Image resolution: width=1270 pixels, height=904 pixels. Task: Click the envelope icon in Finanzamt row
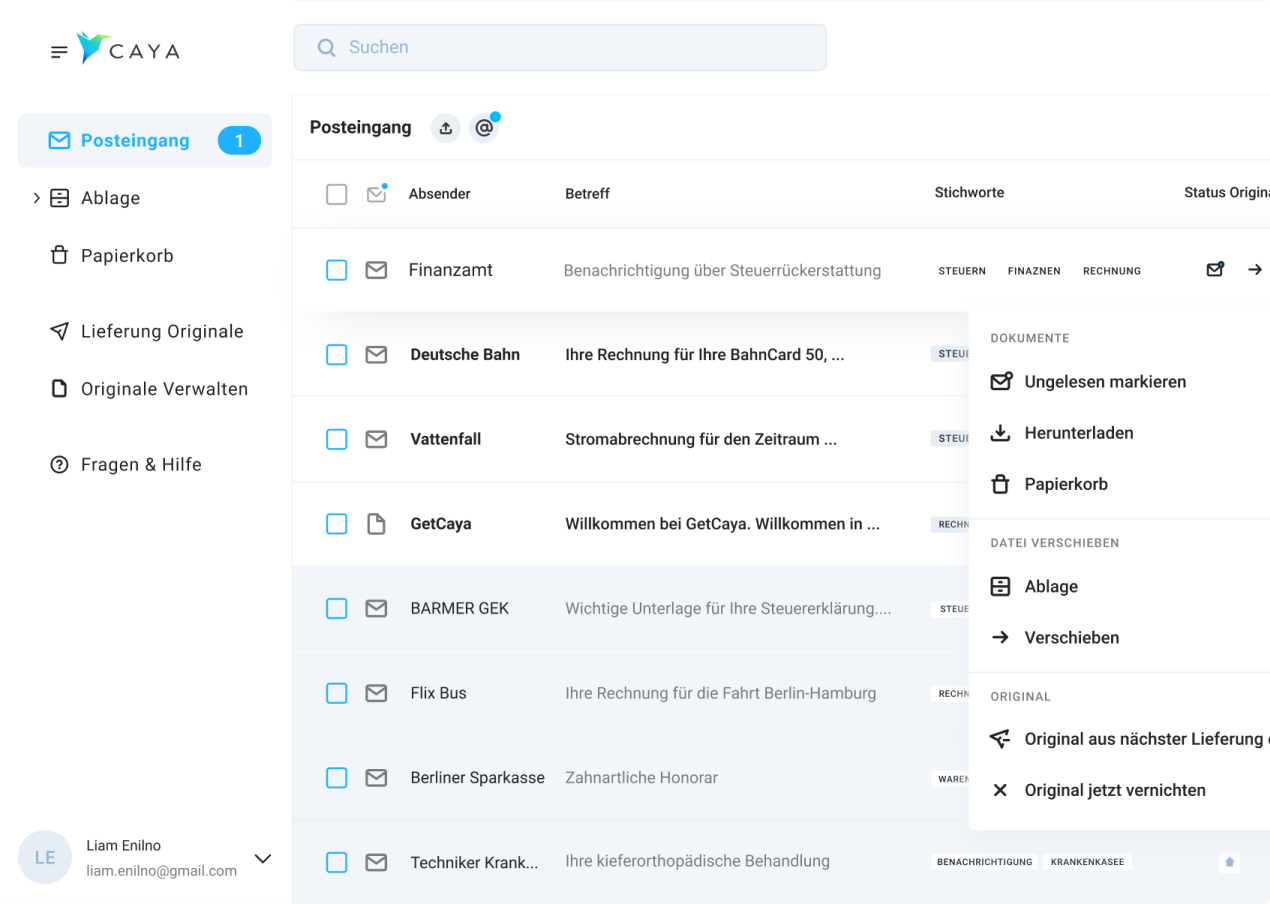376,270
